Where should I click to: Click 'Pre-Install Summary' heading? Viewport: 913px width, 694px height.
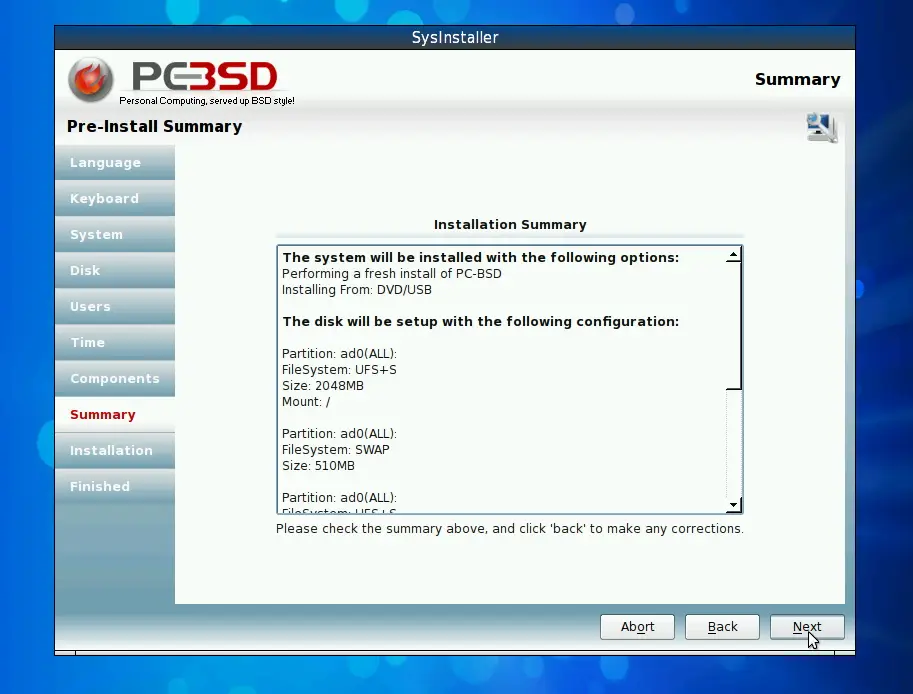[x=154, y=126]
